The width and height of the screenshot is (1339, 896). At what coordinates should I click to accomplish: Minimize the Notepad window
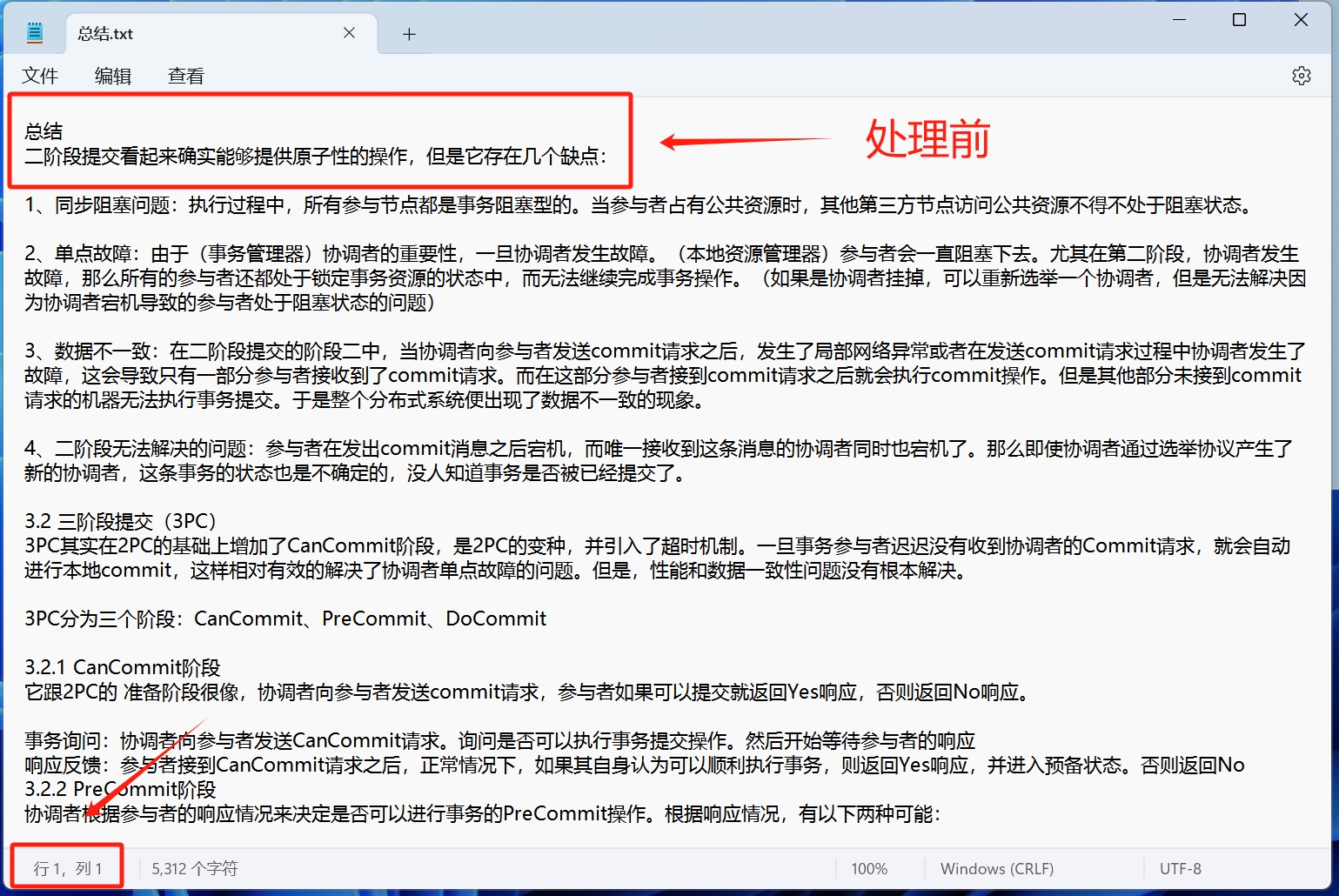[x=1178, y=19]
